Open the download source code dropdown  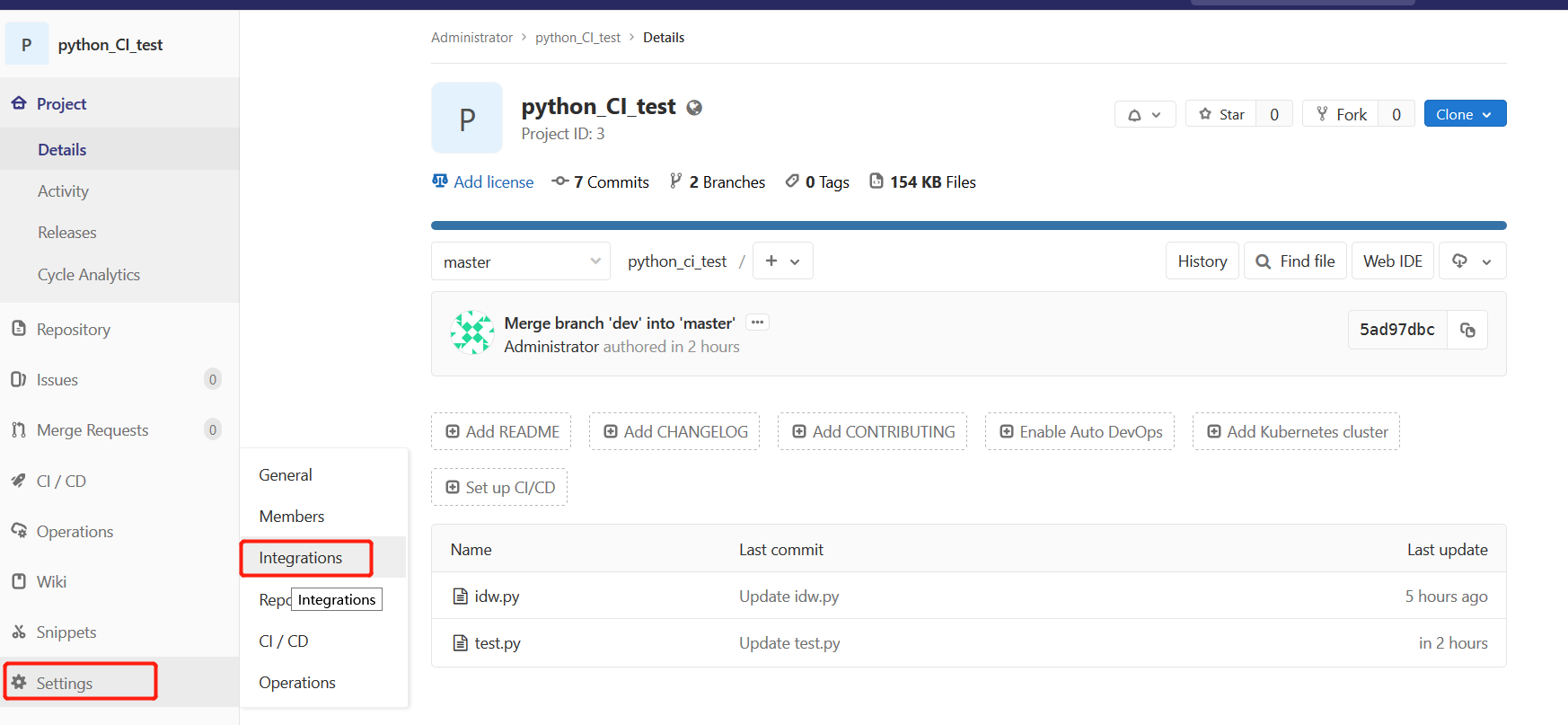click(1472, 261)
